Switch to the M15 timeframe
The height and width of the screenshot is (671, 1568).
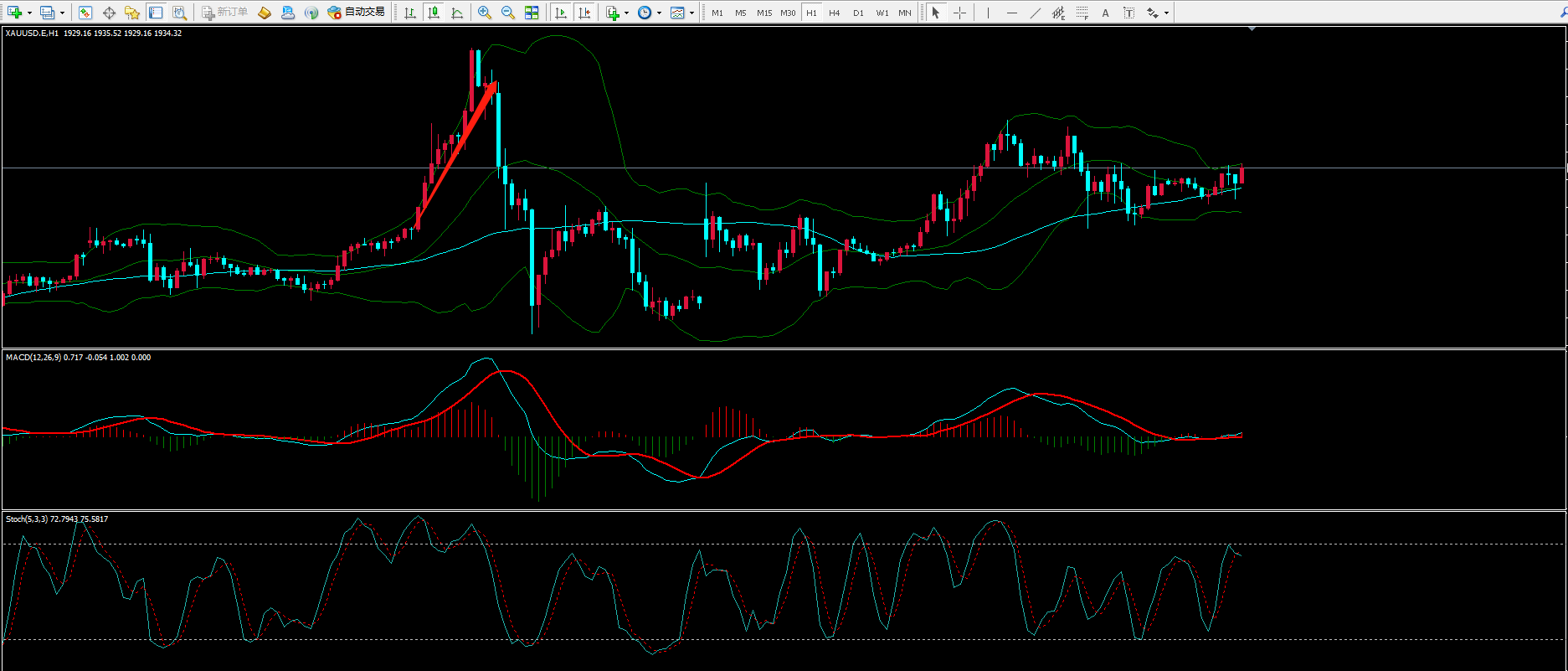764,13
